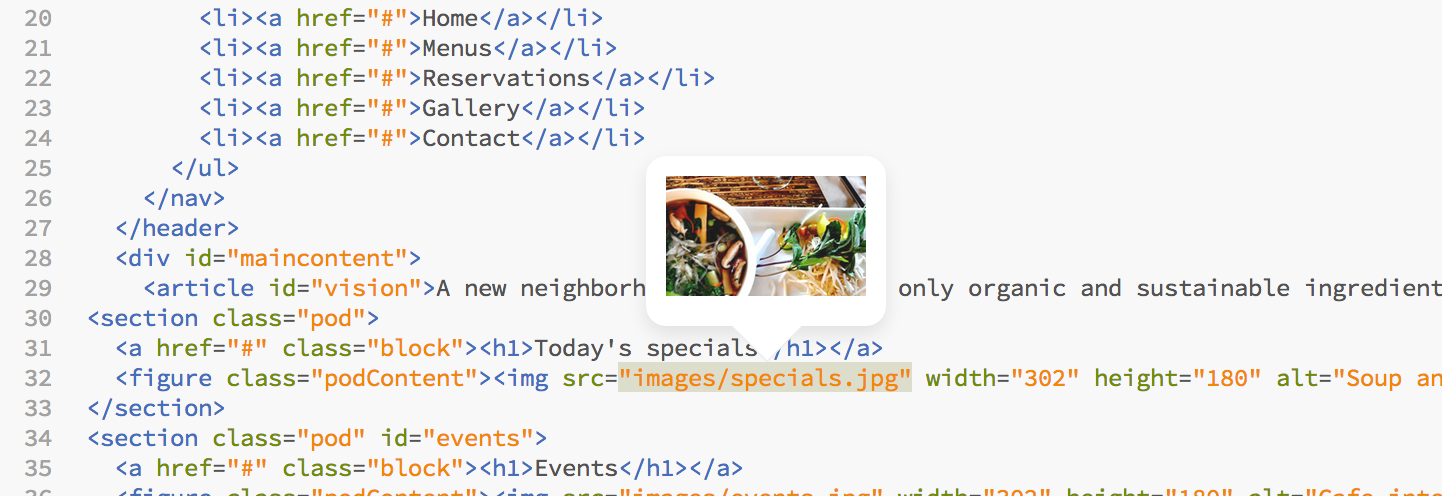
Task: Click the closing nav tag on line 26
Action: tap(184, 198)
